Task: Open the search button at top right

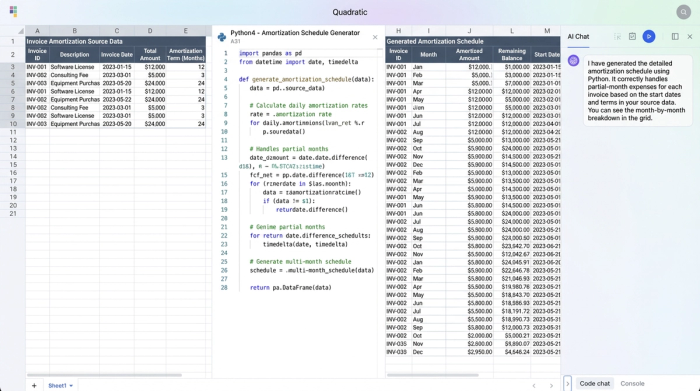Action: click(683, 12)
